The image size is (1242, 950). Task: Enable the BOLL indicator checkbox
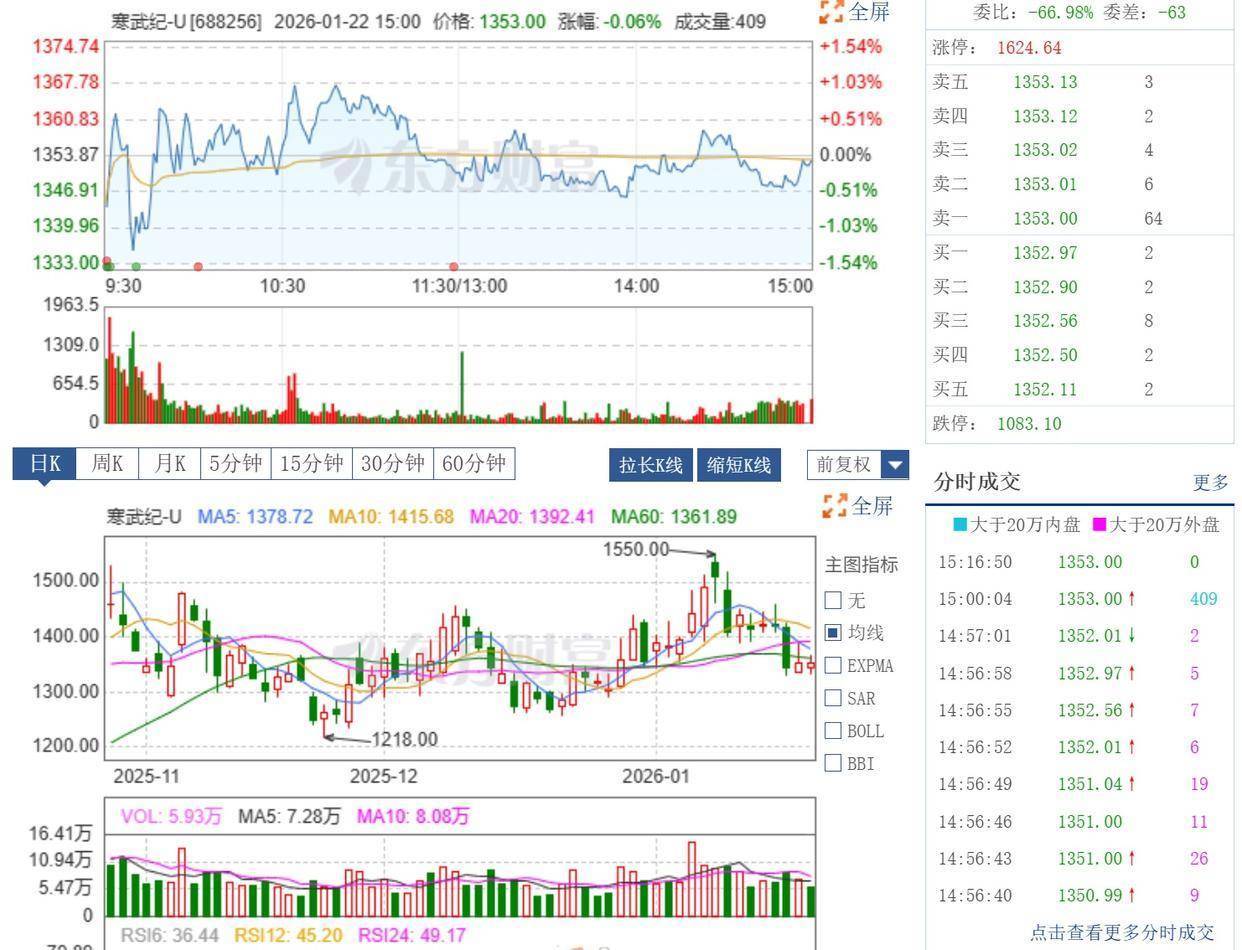pyautogui.click(x=833, y=731)
